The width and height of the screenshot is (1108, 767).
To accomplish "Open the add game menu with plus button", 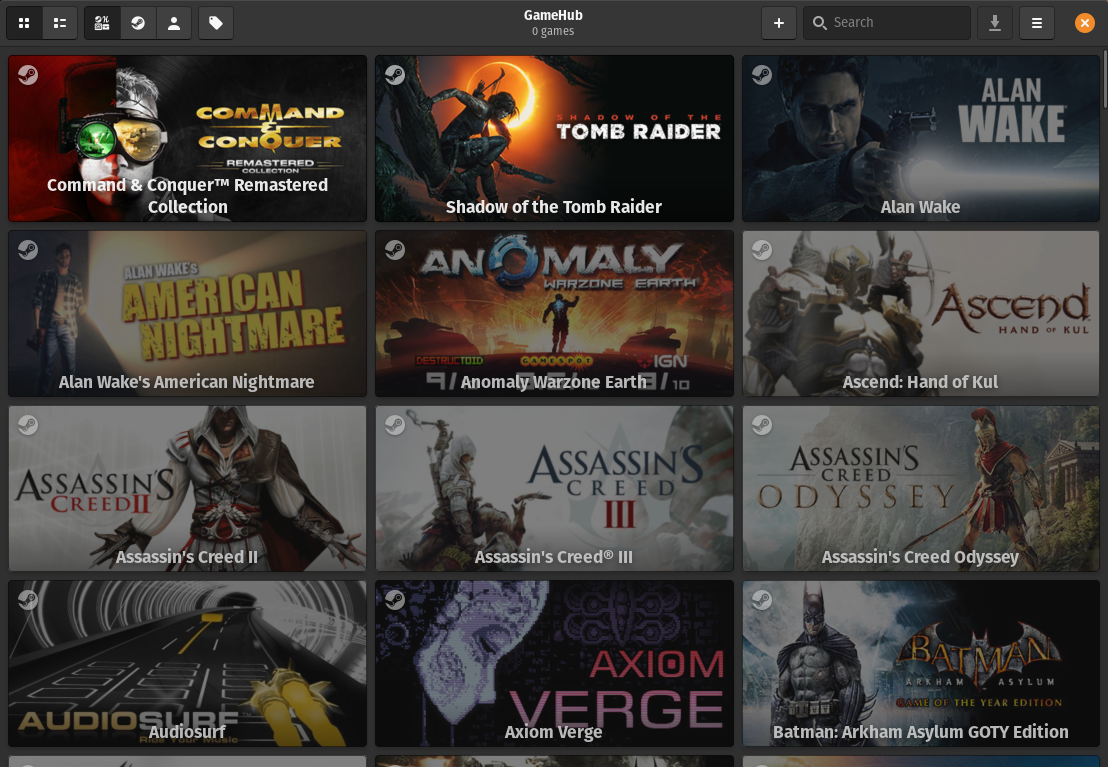I will point(779,22).
